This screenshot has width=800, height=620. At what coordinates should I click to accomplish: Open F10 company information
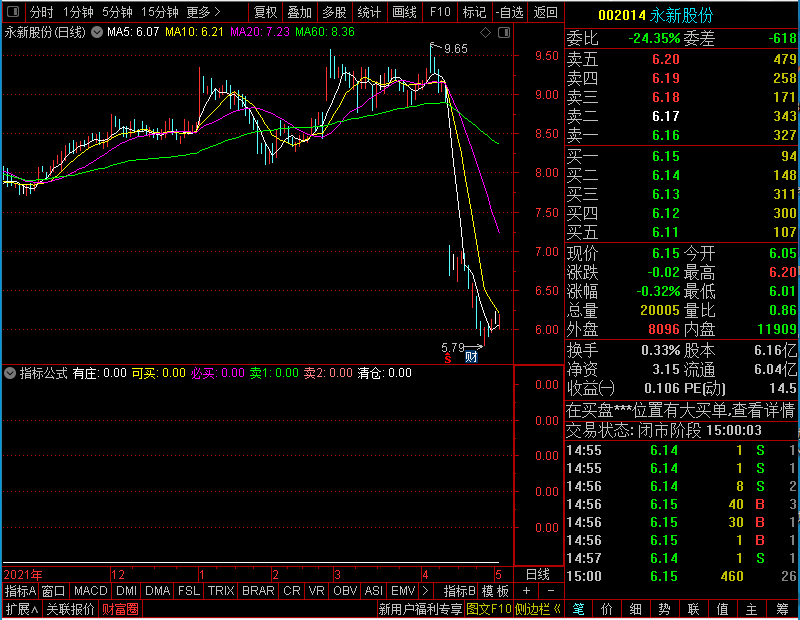point(440,12)
